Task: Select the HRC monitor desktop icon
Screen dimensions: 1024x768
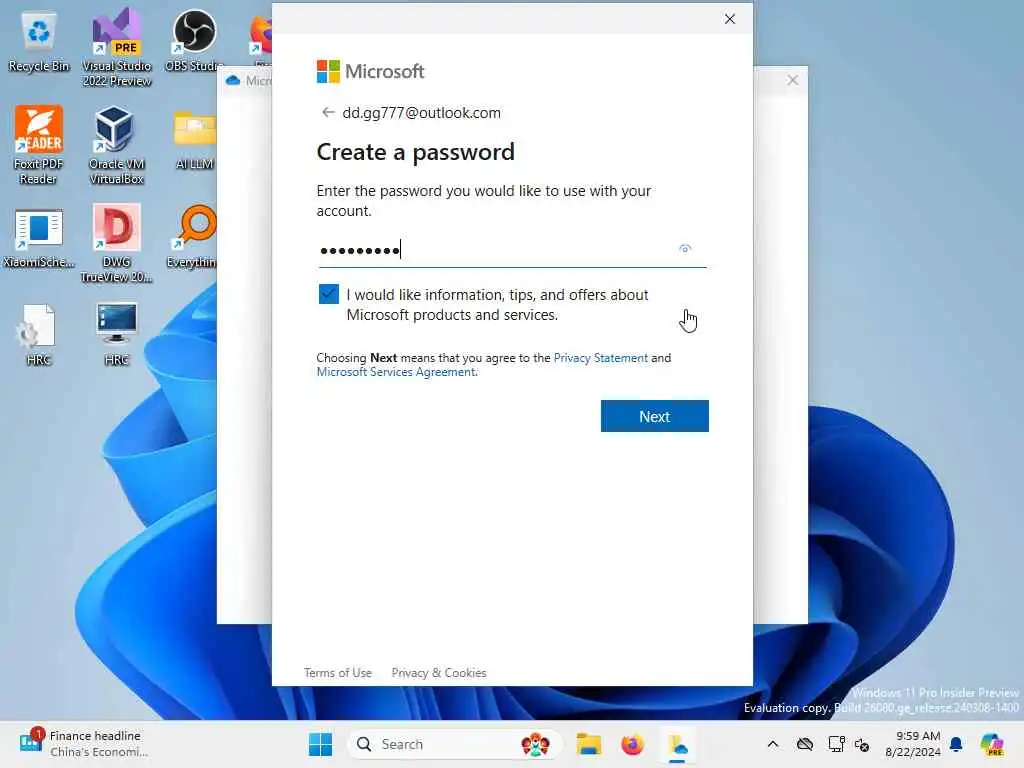Action: 116,334
